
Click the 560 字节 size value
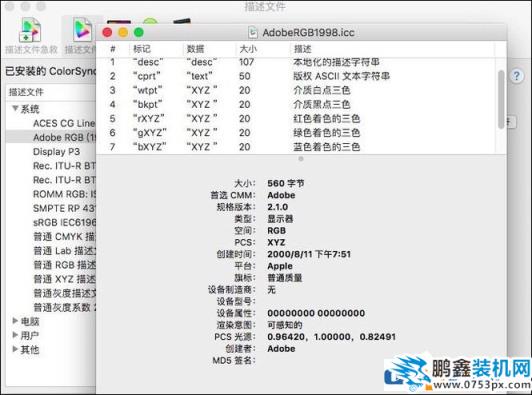286,183
